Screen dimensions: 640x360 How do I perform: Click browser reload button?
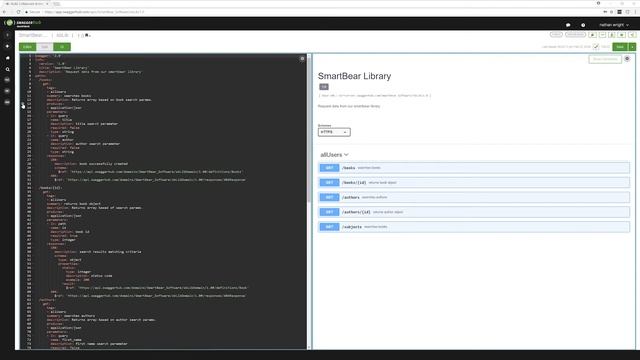click(x=18, y=12)
